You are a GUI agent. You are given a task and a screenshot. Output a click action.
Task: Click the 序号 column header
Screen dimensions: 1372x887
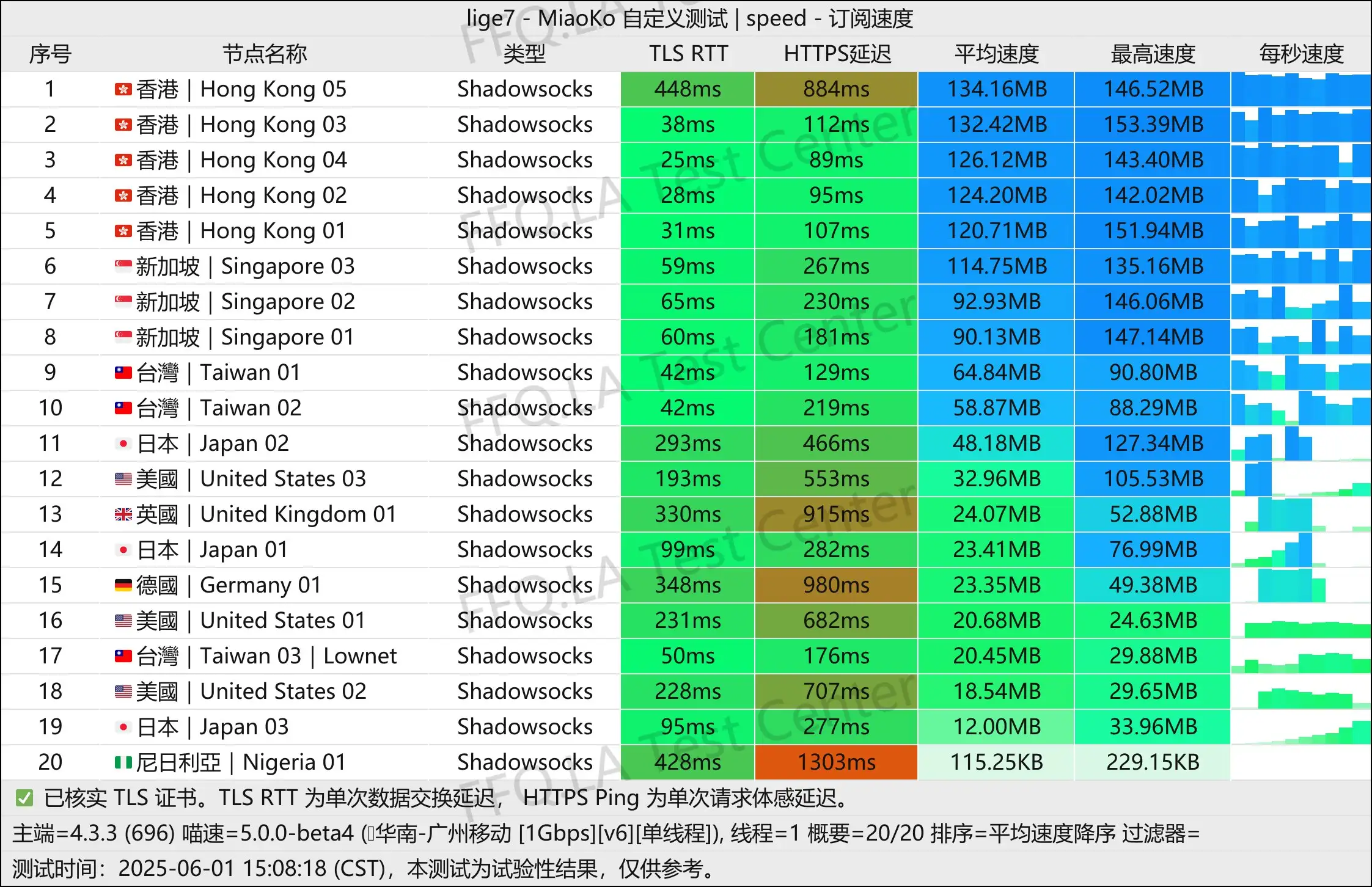click(x=50, y=54)
